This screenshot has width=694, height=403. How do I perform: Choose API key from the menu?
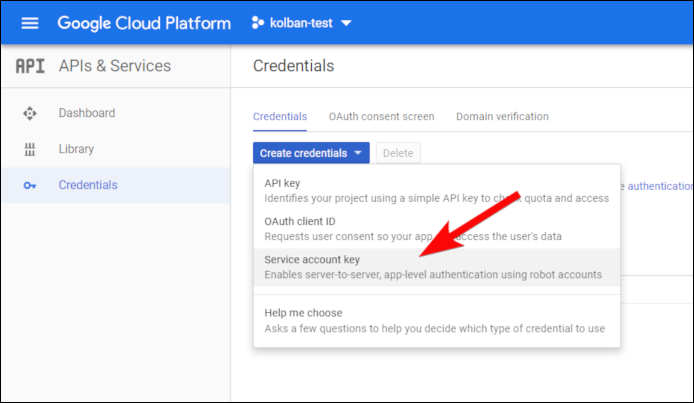[437, 191]
